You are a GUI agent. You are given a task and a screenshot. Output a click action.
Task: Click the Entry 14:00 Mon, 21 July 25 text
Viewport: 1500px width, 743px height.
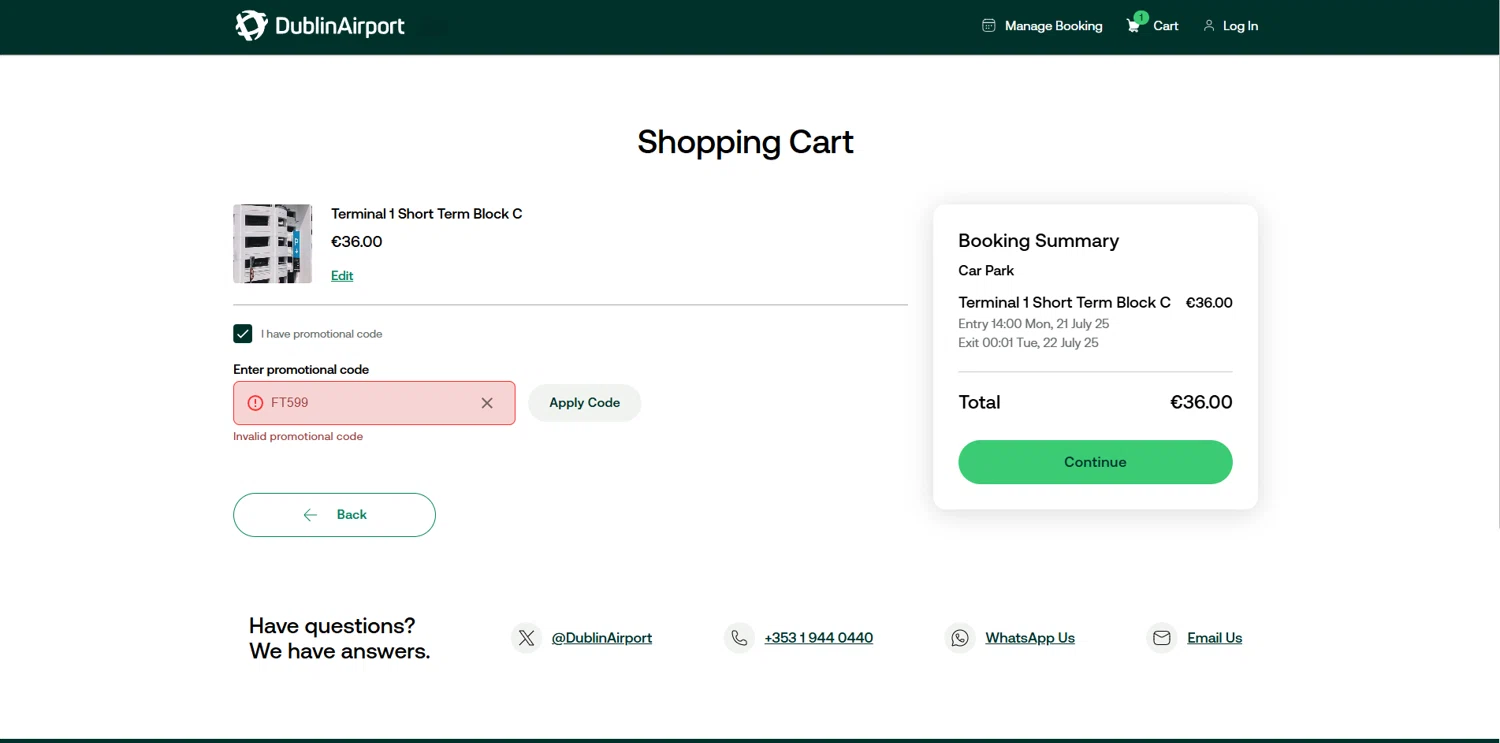click(1033, 324)
